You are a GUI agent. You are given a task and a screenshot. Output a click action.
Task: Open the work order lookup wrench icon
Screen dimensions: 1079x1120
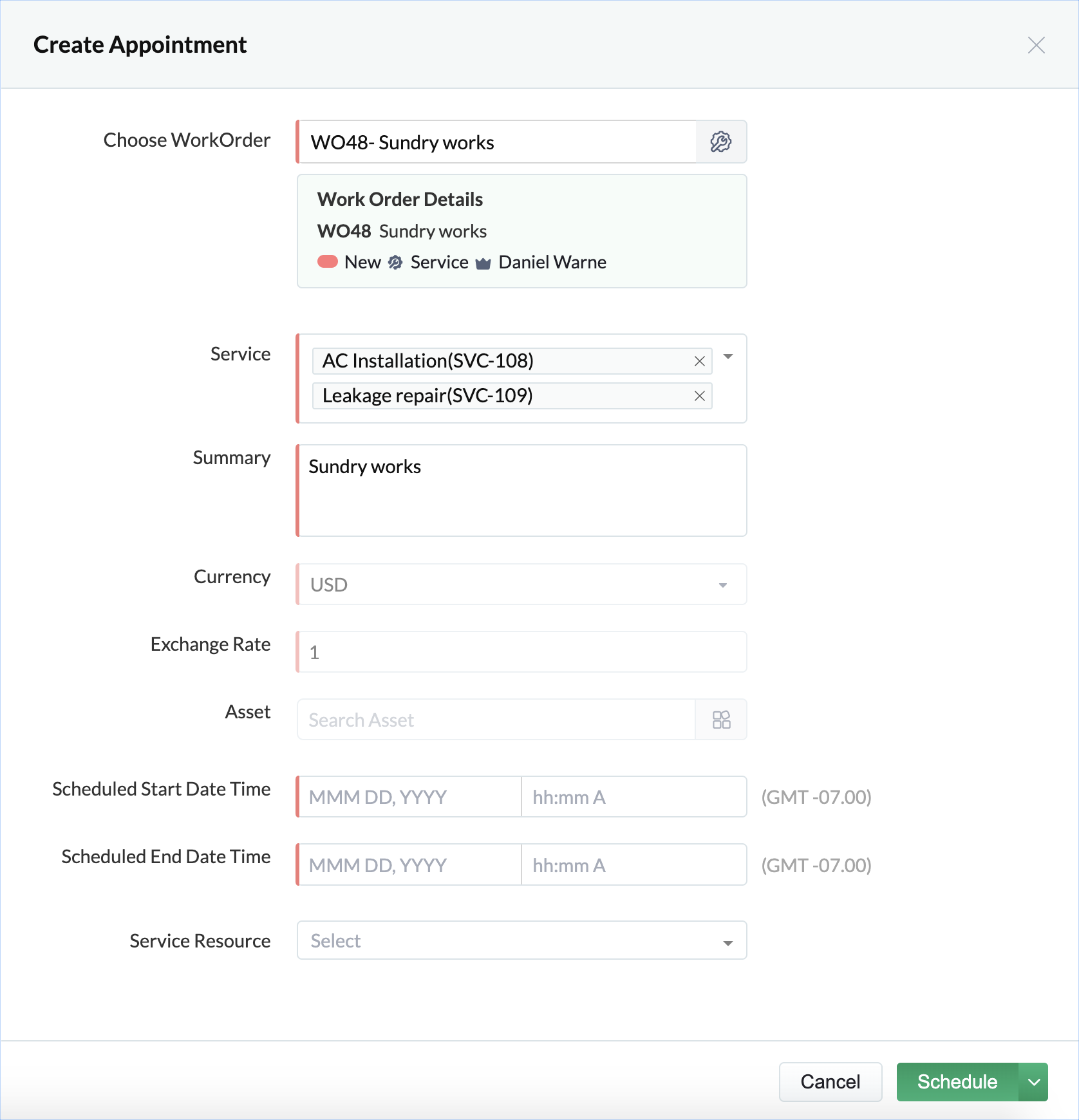(721, 142)
